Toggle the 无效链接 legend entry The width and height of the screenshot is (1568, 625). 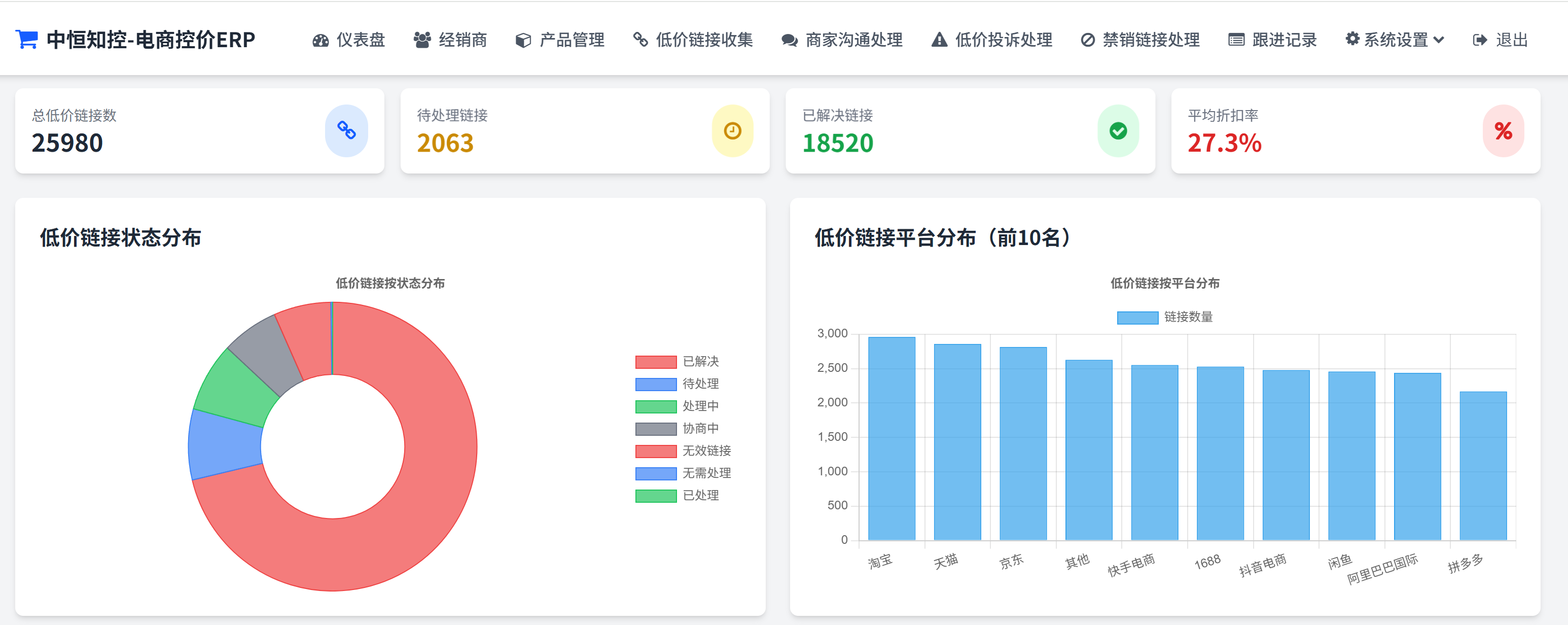706,451
